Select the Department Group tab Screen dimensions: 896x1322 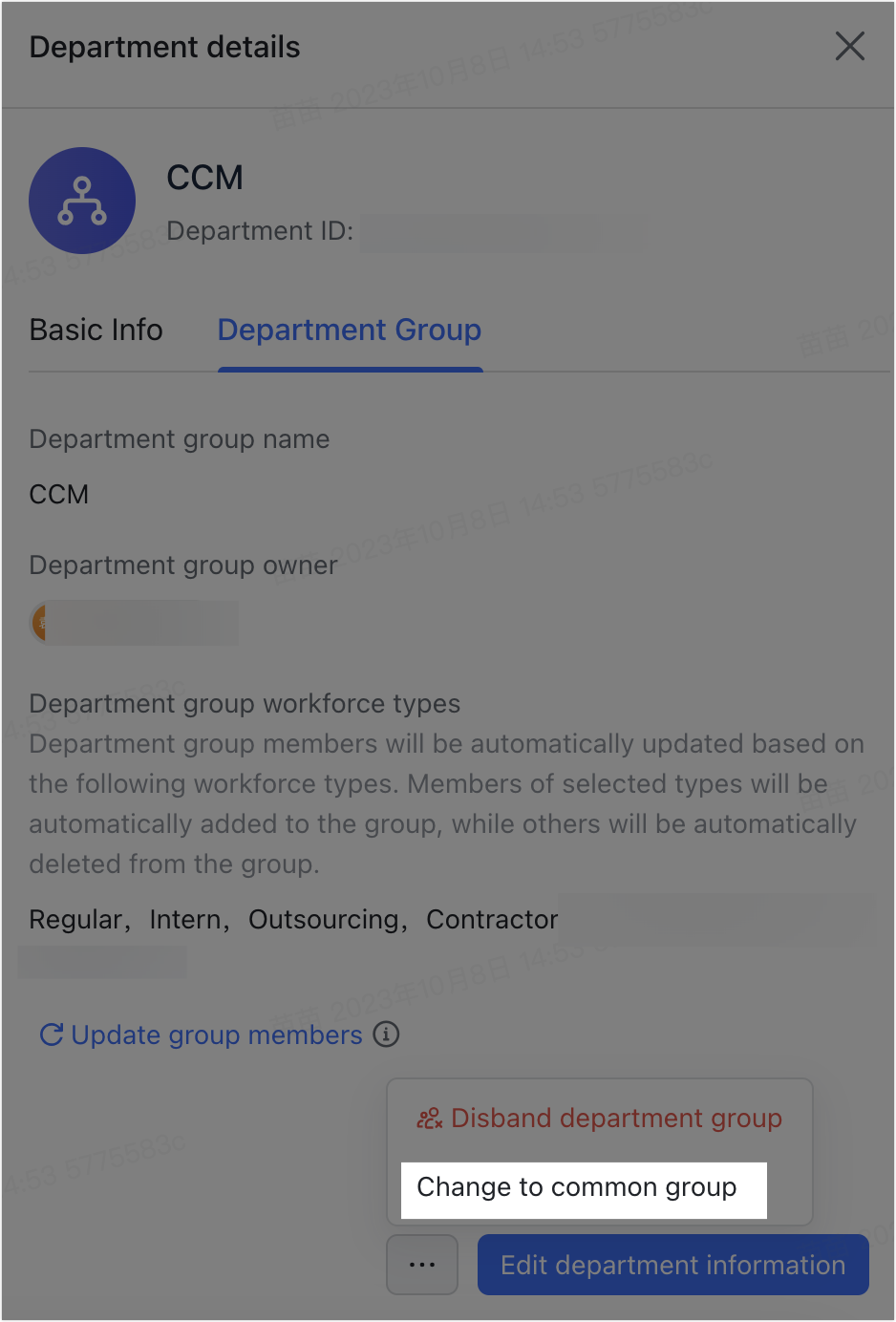[350, 330]
